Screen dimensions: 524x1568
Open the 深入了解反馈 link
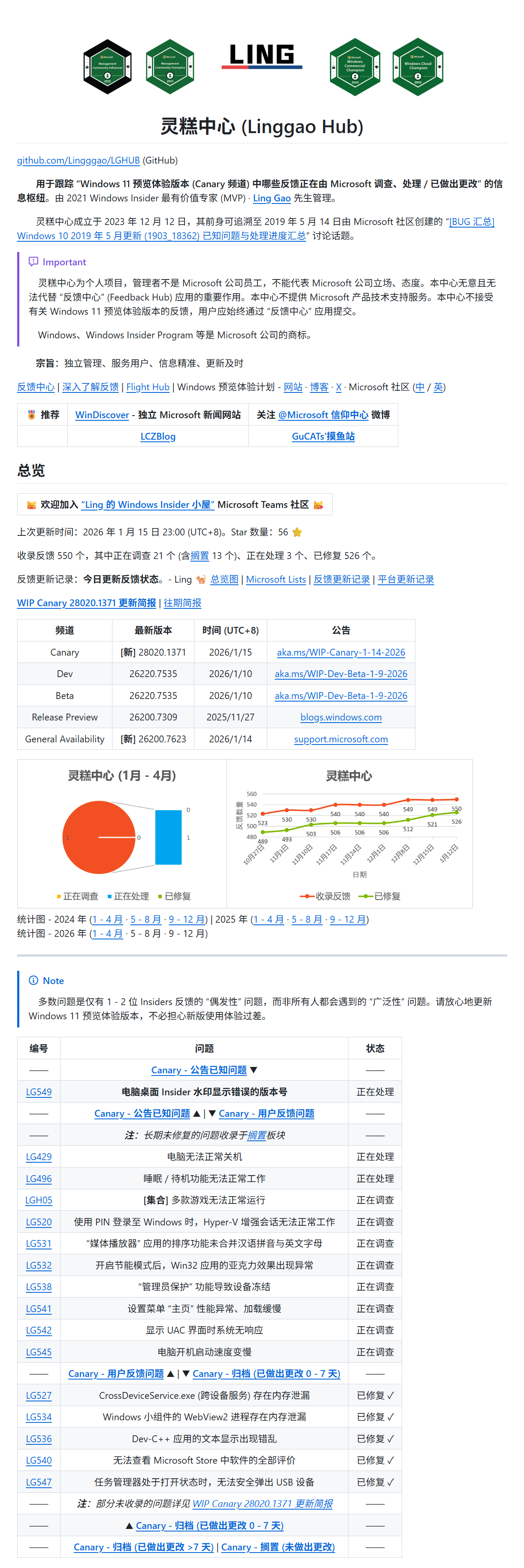coord(90,387)
